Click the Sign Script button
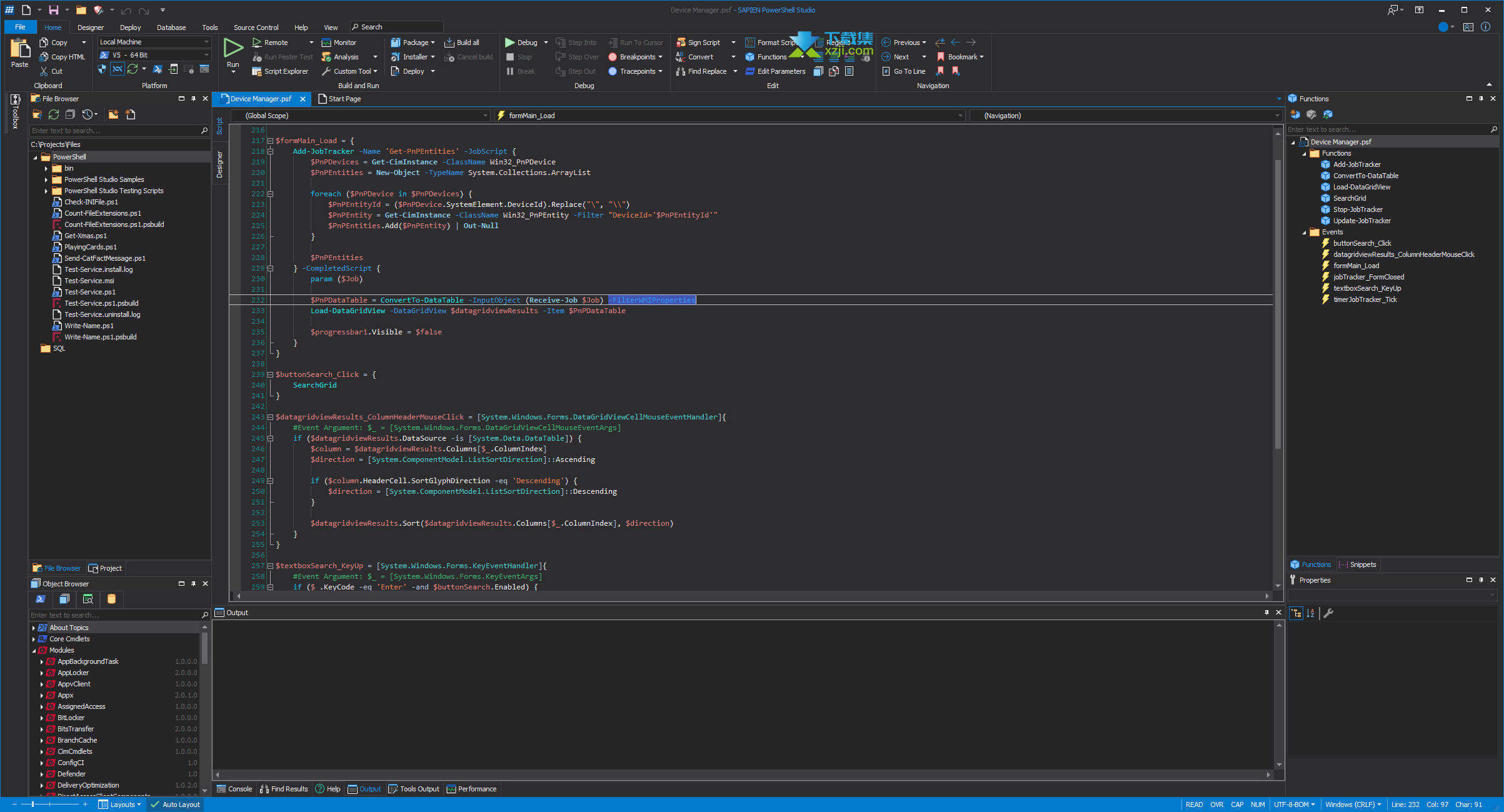The width and height of the screenshot is (1504, 812). (x=698, y=43)
